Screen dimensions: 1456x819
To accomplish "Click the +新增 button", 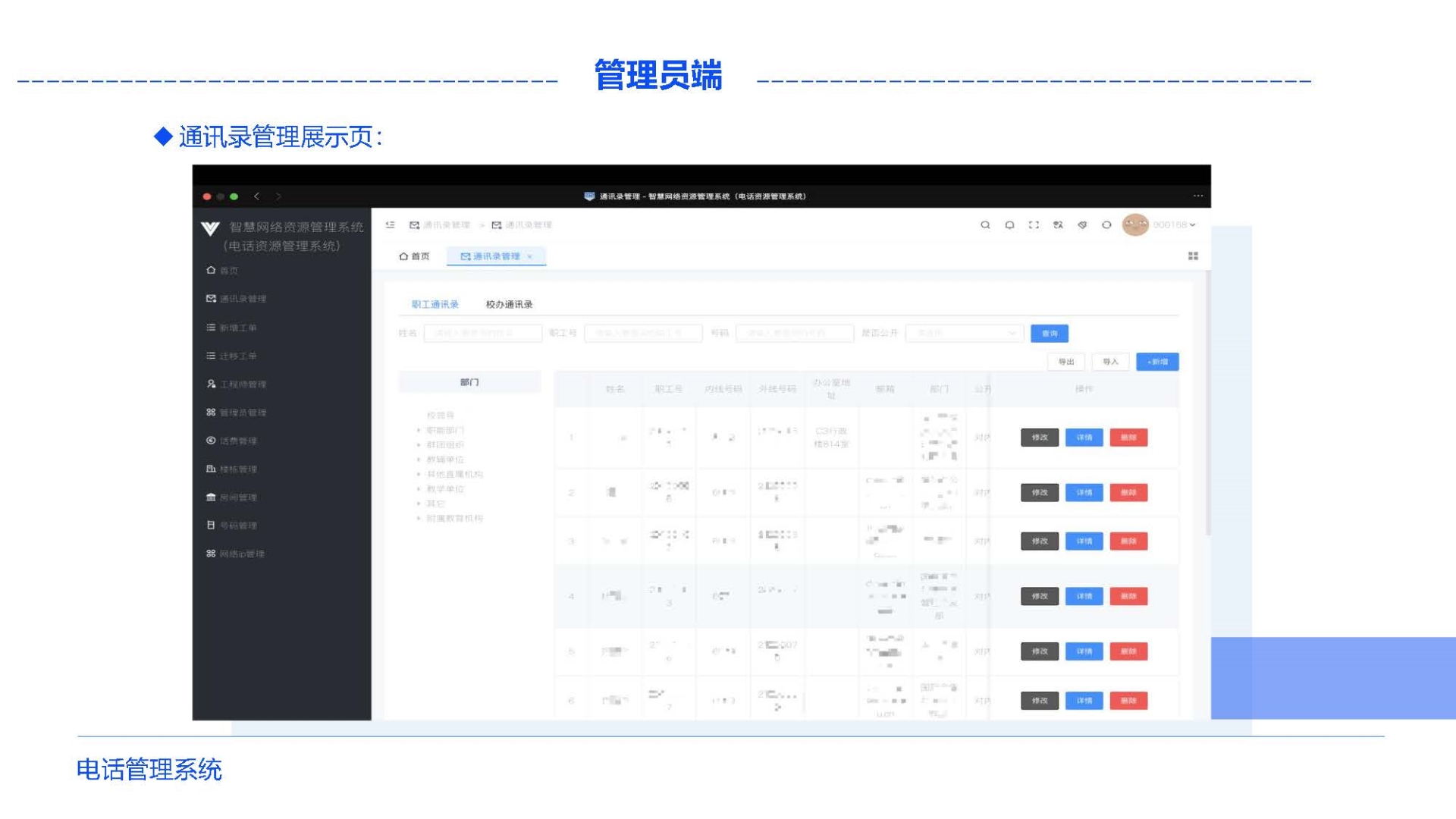I will pyautogui.click(x=1157, y=362).
